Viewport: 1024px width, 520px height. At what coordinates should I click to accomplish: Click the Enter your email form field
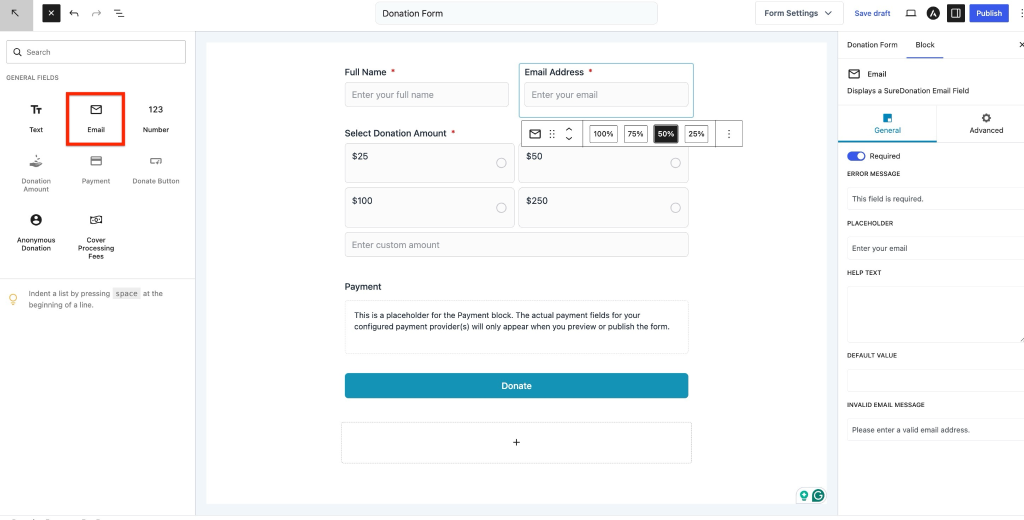(x=606, y=95)
